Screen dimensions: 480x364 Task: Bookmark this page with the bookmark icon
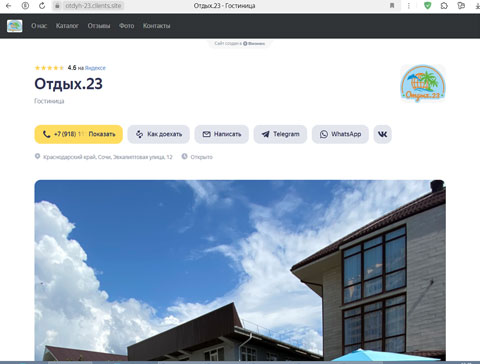[392, 6]
